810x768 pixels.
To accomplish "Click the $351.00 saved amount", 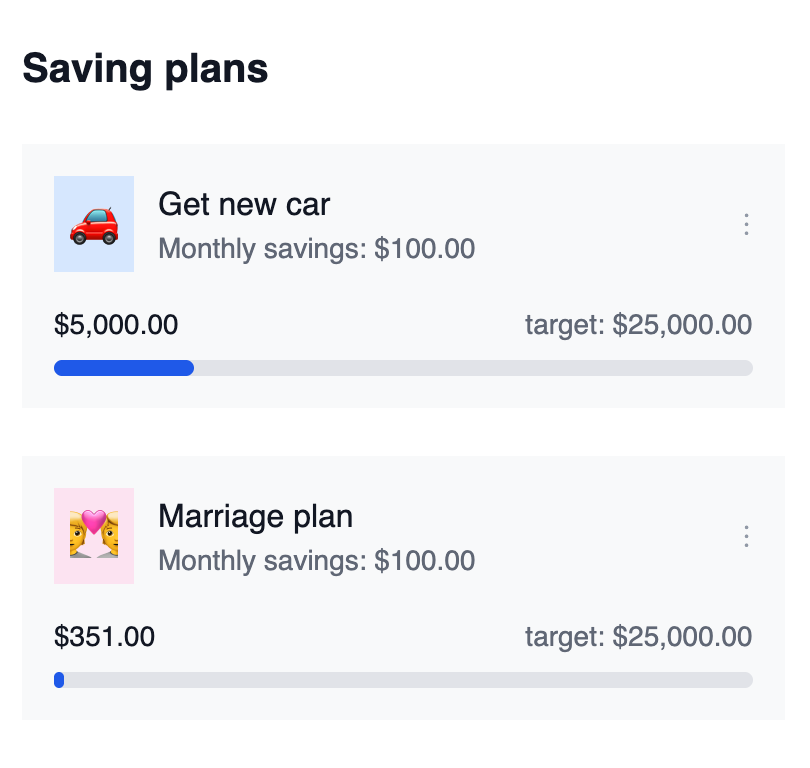I will [105, 637].
